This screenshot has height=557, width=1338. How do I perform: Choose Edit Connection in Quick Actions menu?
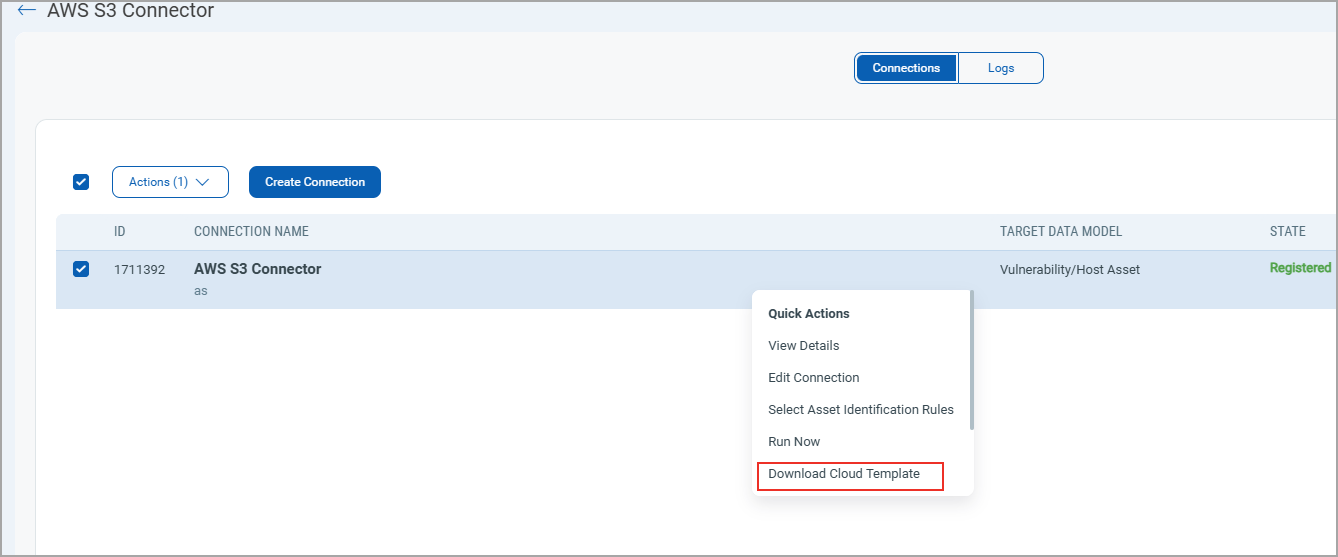813,378
